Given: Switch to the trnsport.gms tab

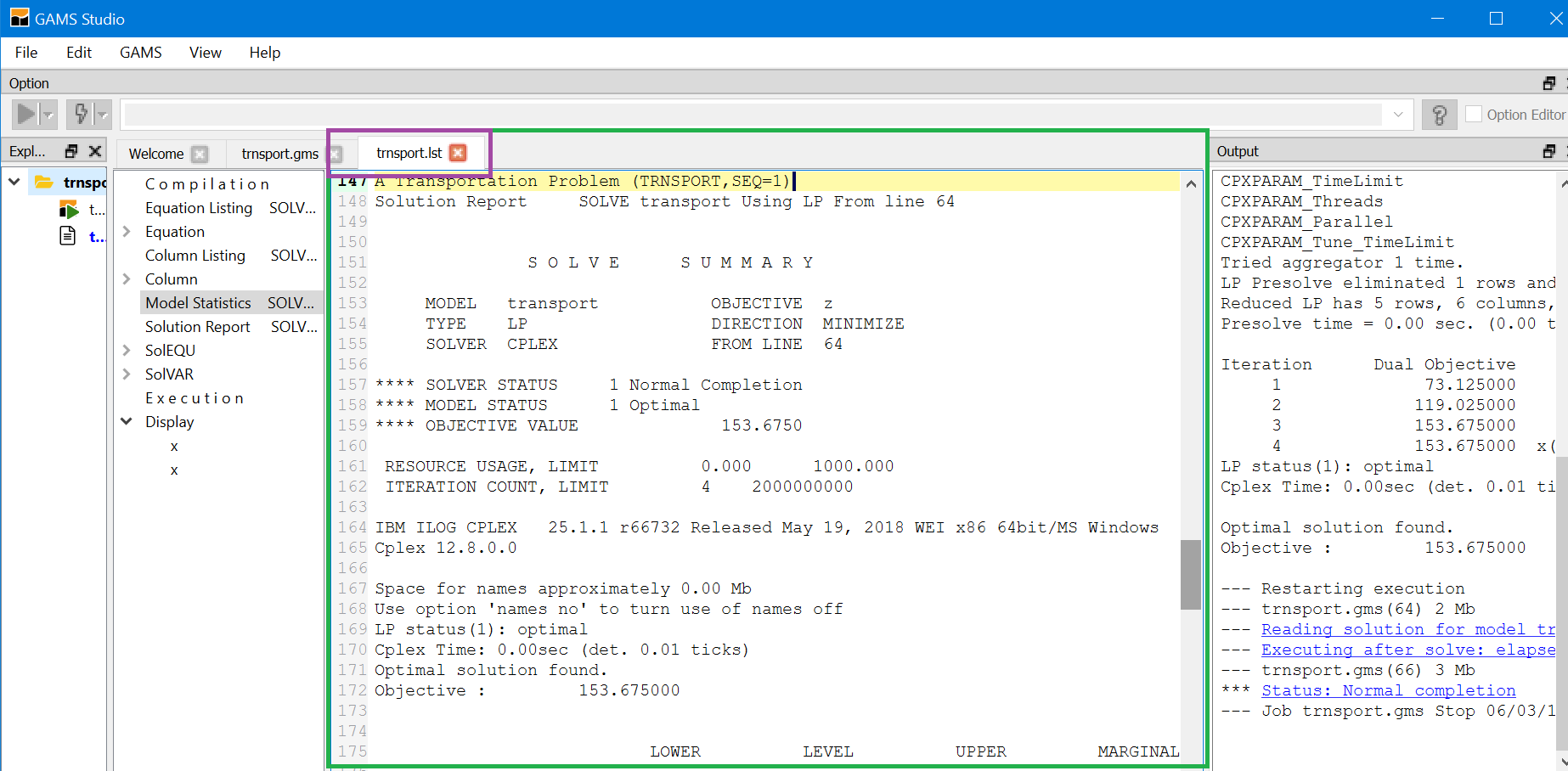Looking at the screenshot, I should 279,154.
